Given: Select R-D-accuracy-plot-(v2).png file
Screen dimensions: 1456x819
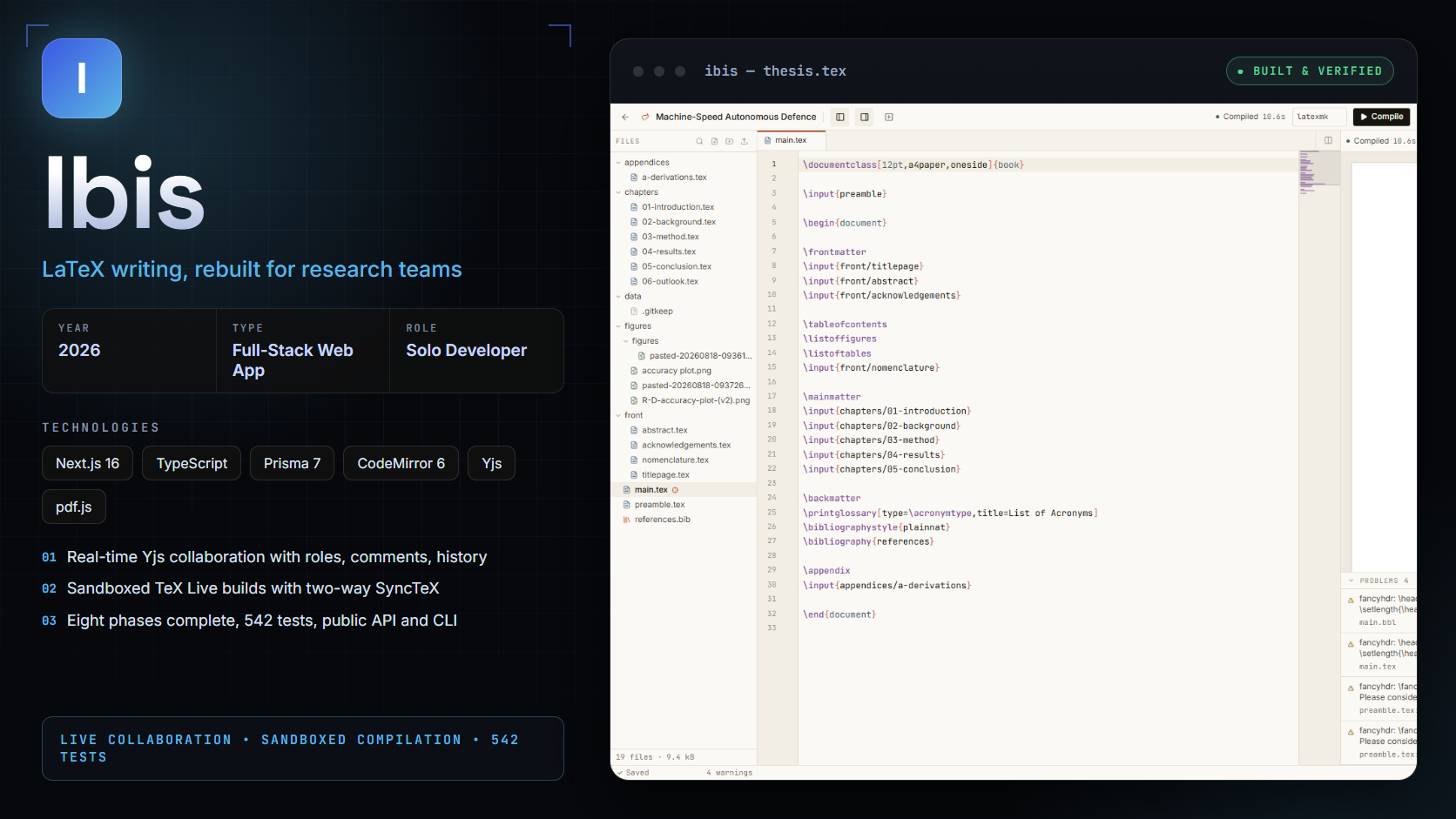Looking at the screenshot, I should pyautogui.click(x=684, y=400).
